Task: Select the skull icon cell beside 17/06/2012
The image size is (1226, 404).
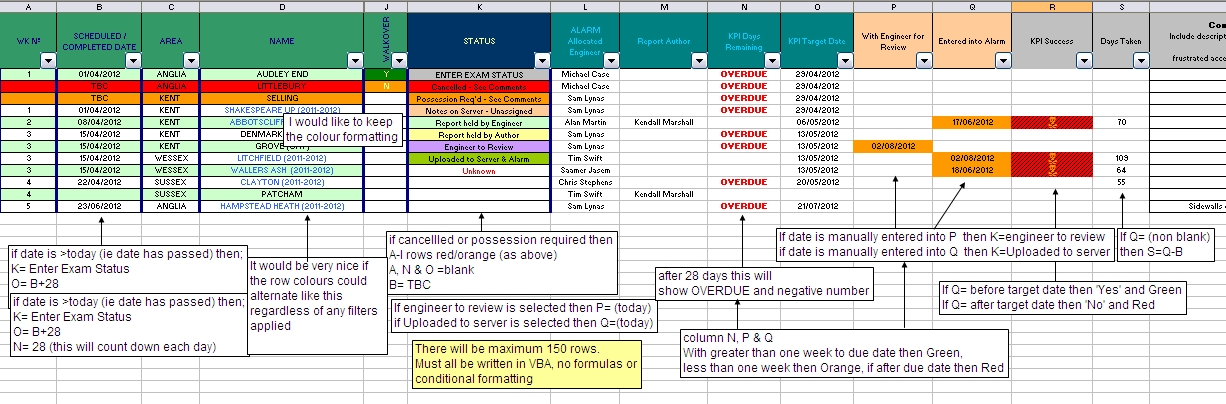Action: [x=1051, y=122]
